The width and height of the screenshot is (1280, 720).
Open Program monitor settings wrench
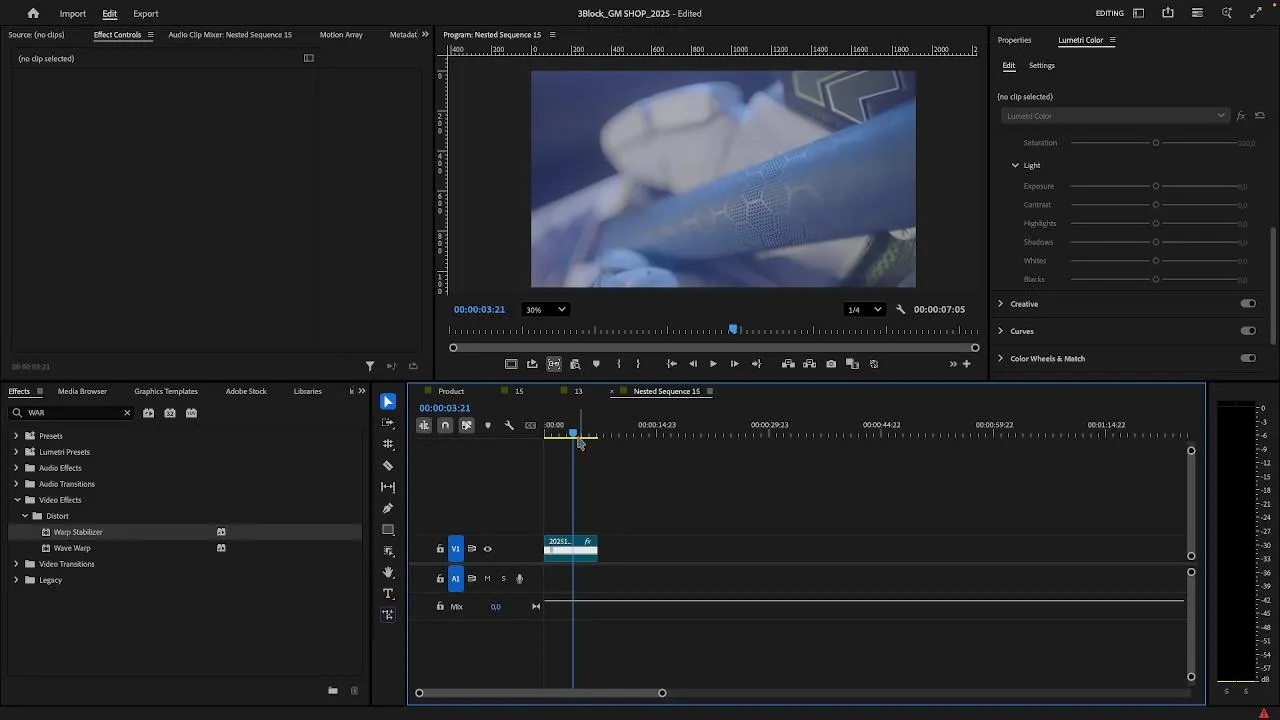(x=900, y=310)
